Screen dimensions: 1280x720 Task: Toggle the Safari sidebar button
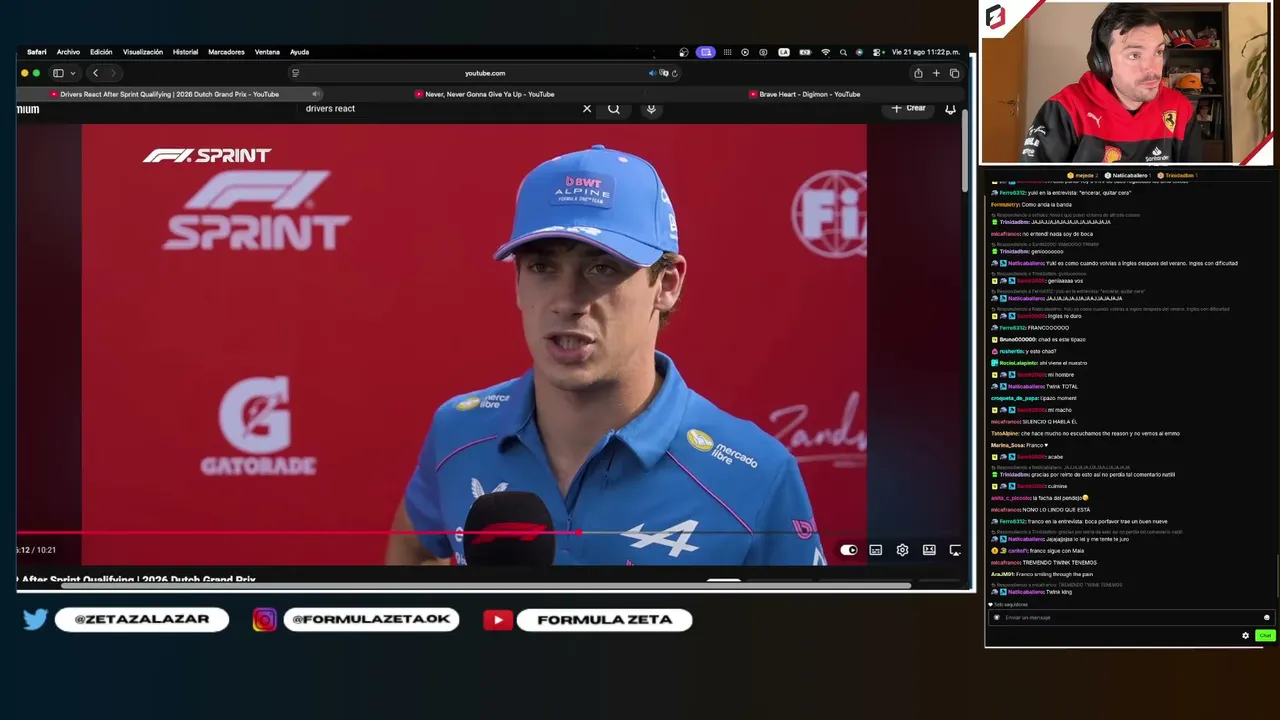click(x=58, y=73)
